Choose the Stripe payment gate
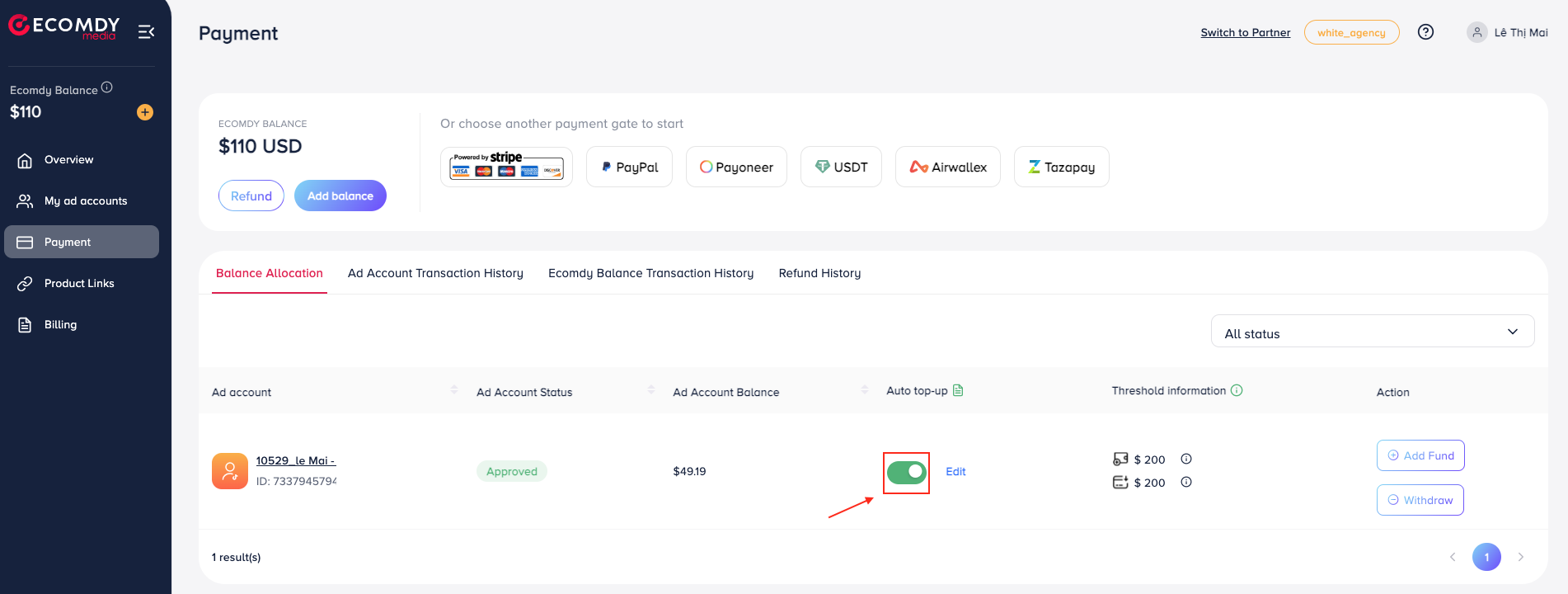Screen dimensions: 1568x594 point(506,167)
